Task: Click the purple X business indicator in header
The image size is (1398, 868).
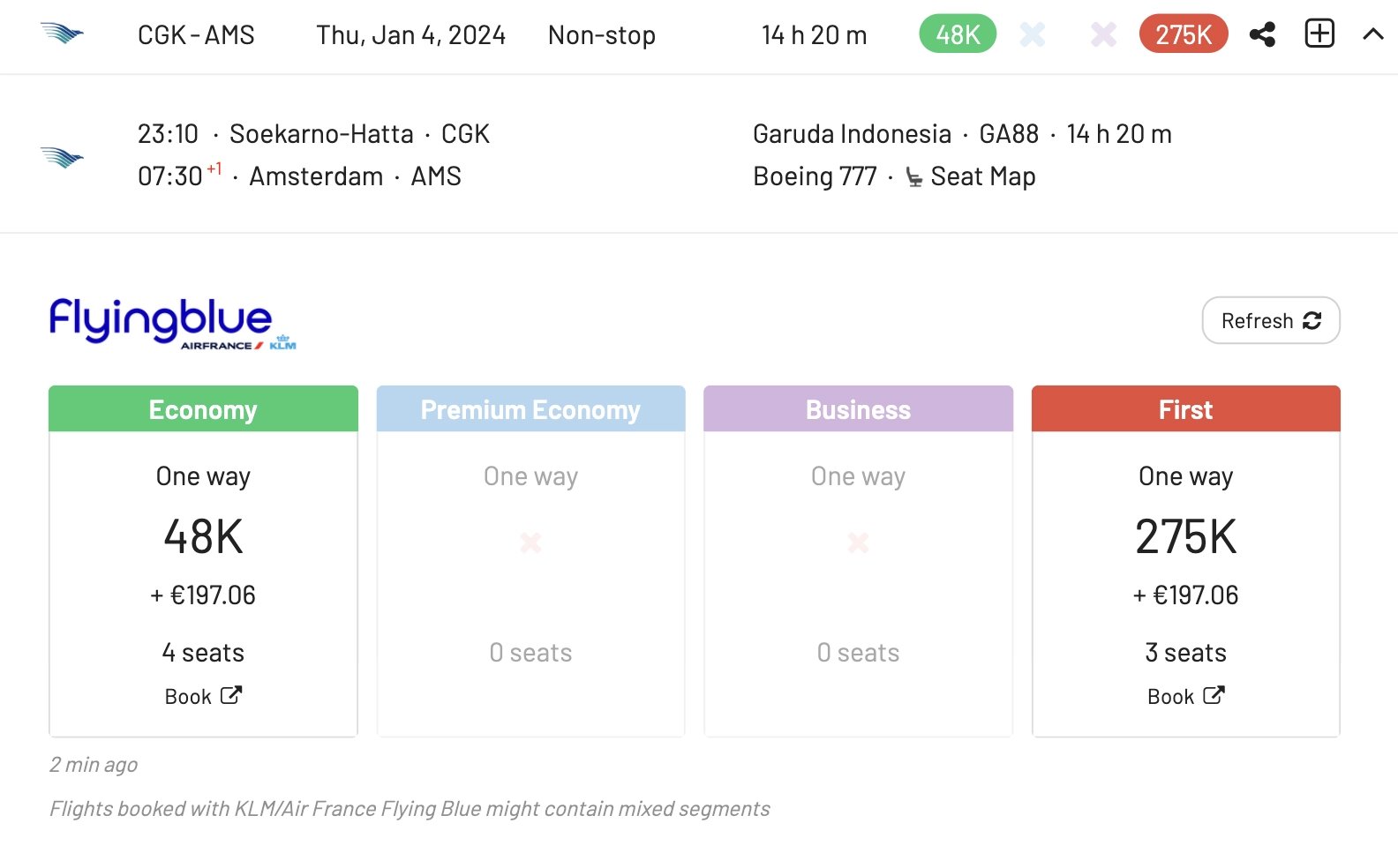Action: 1103,34
